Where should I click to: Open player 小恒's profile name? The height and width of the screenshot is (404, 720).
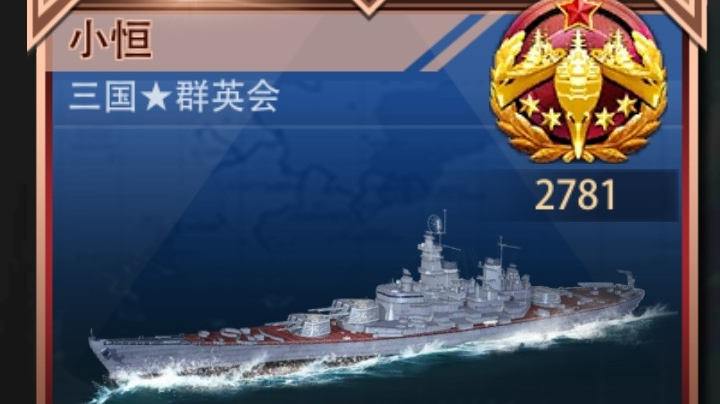pos(111,40)
